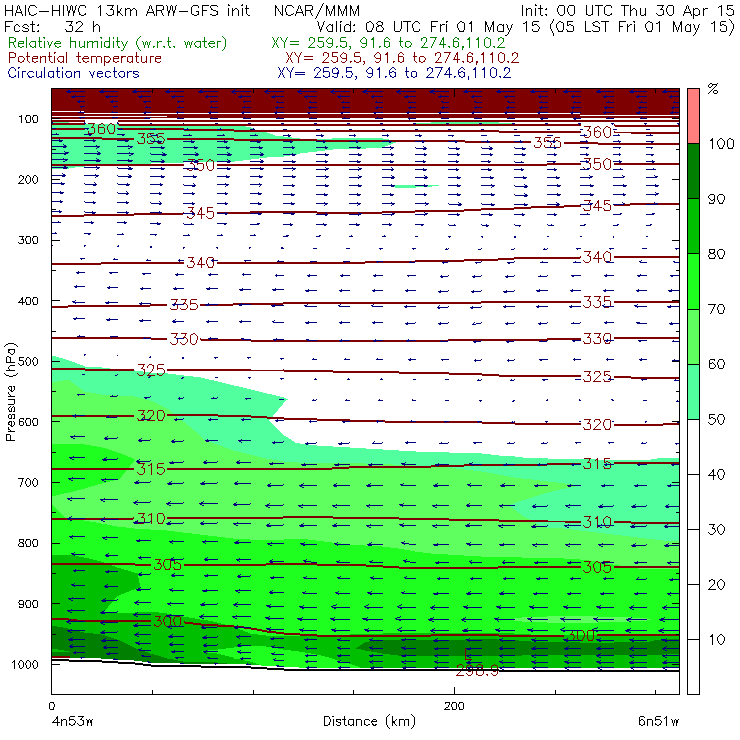Click the left '360' contour label
Image resolution: width=740 pixels, height=740 pixels.
(101, 129)
